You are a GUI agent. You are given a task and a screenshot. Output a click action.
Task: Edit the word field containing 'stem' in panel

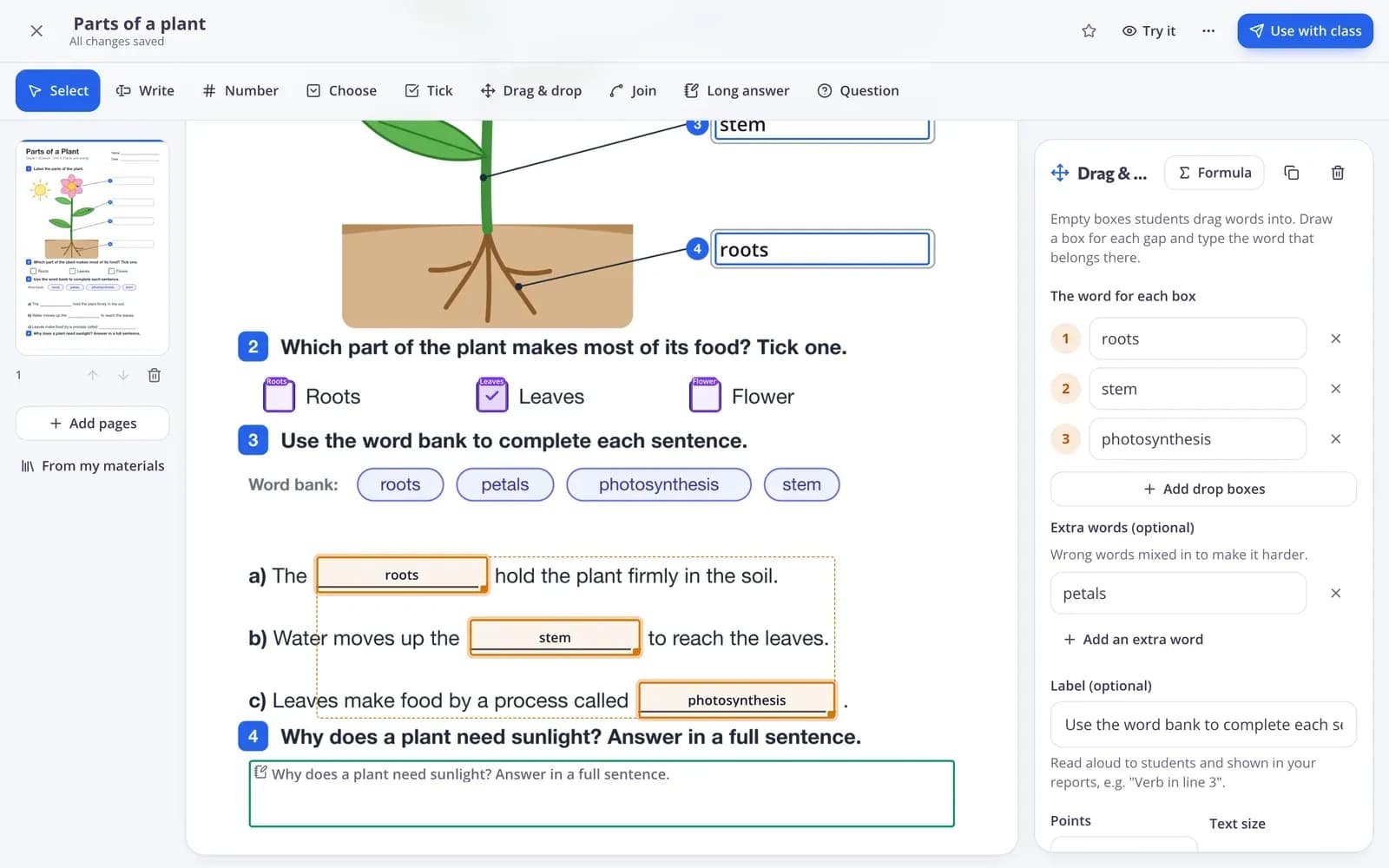pos(1197,389)
